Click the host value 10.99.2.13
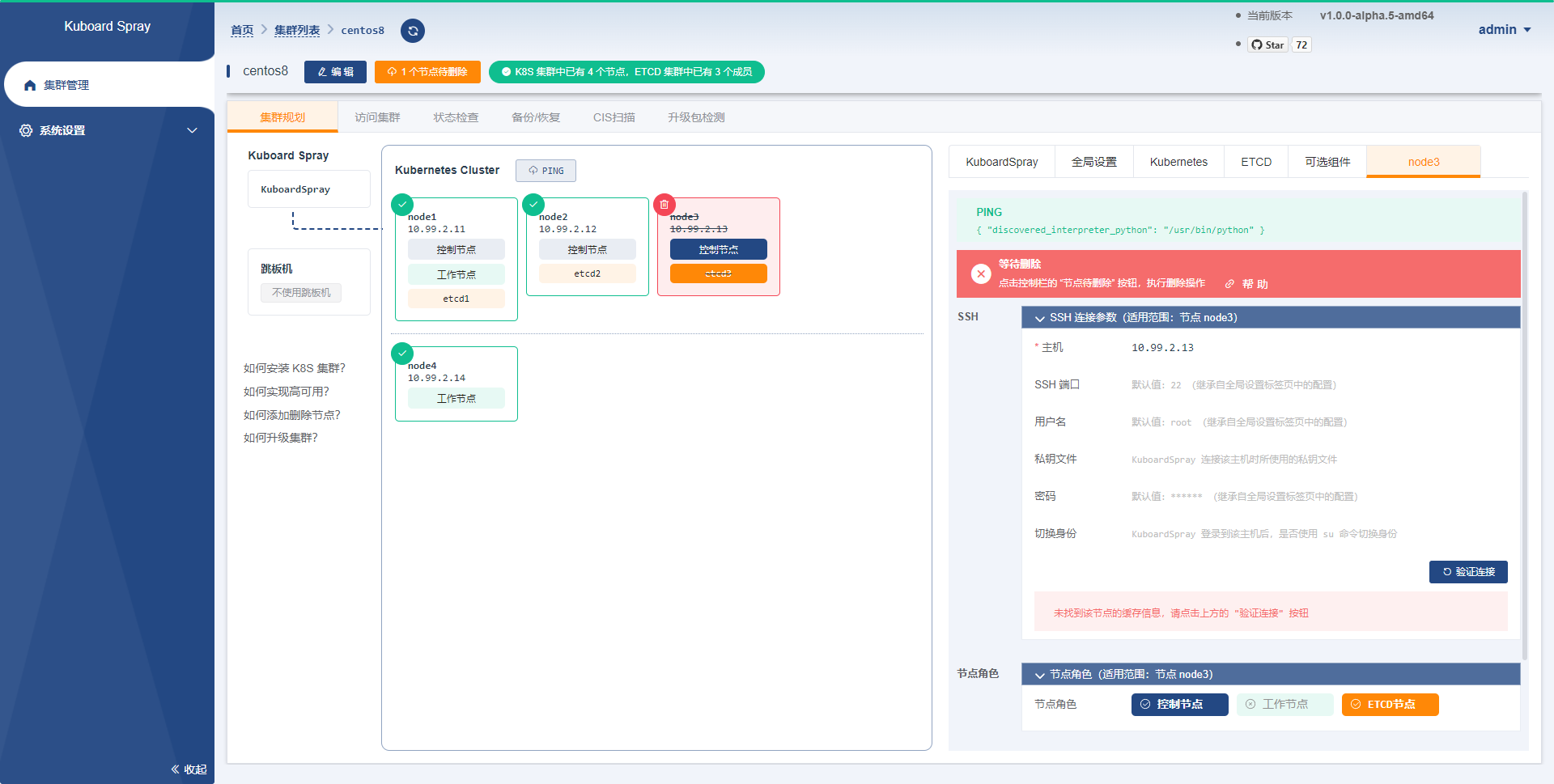 (1162, 348)
